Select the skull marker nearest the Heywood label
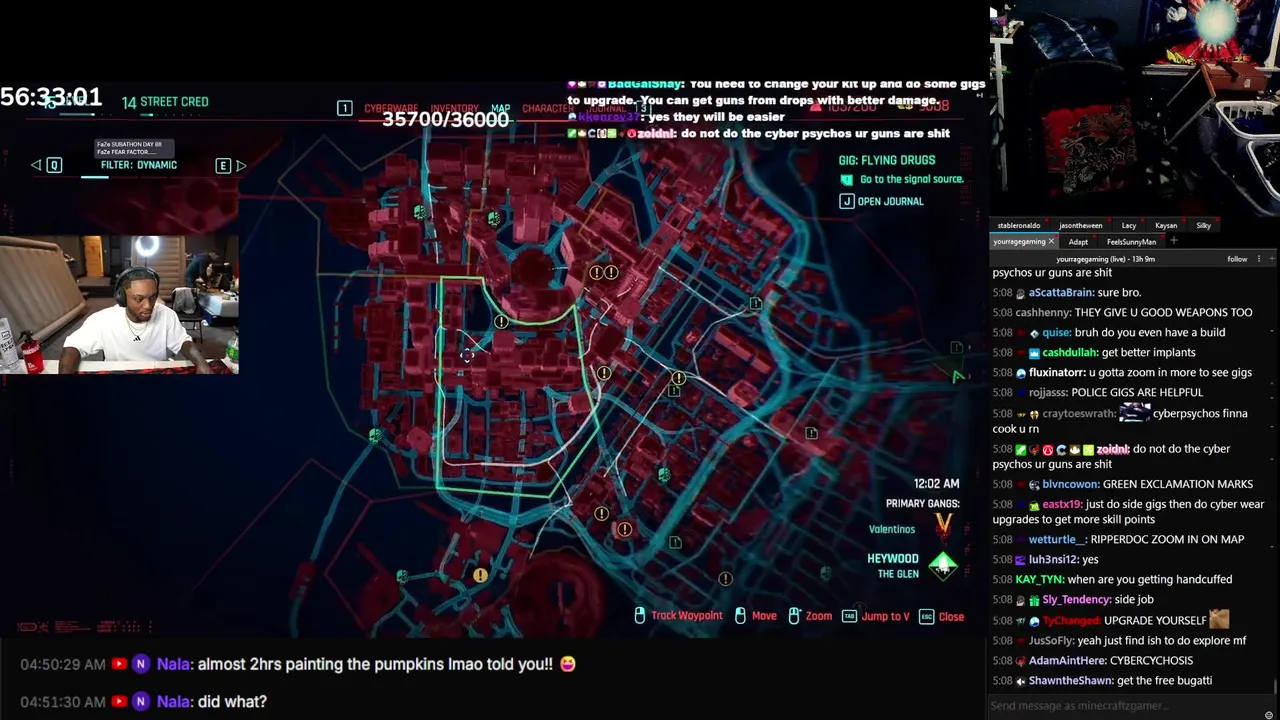The height and width of the screenshot is (720, 1280). pos(825,574)
